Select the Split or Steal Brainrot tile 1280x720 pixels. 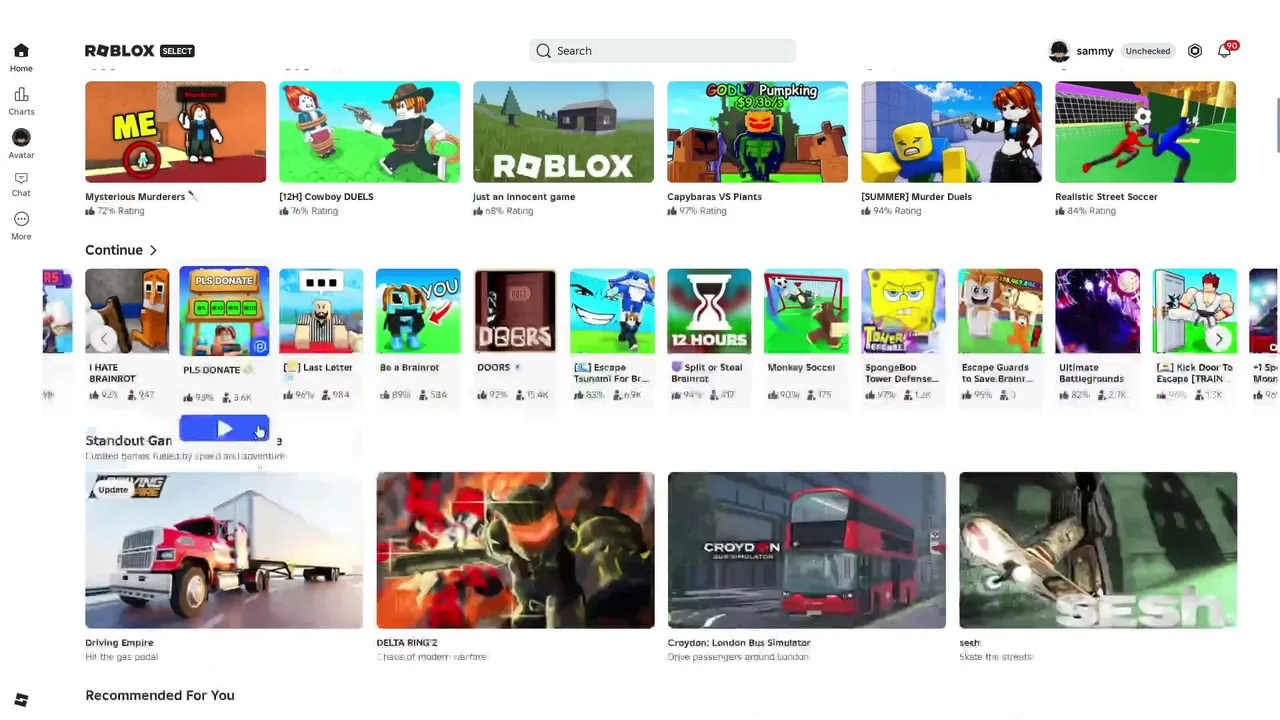pos(709,311)
